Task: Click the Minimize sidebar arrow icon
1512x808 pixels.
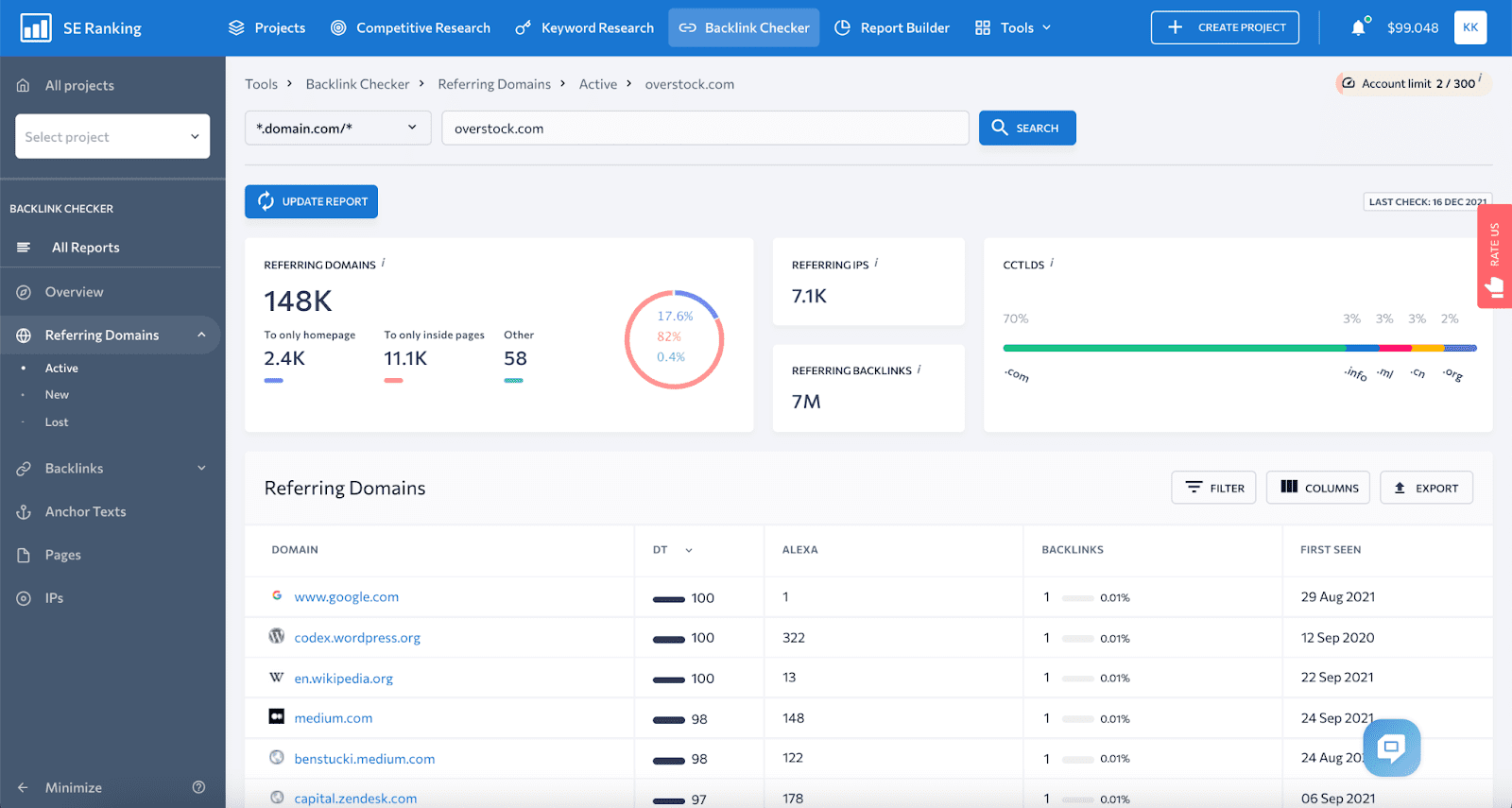Action: [24, 787]
